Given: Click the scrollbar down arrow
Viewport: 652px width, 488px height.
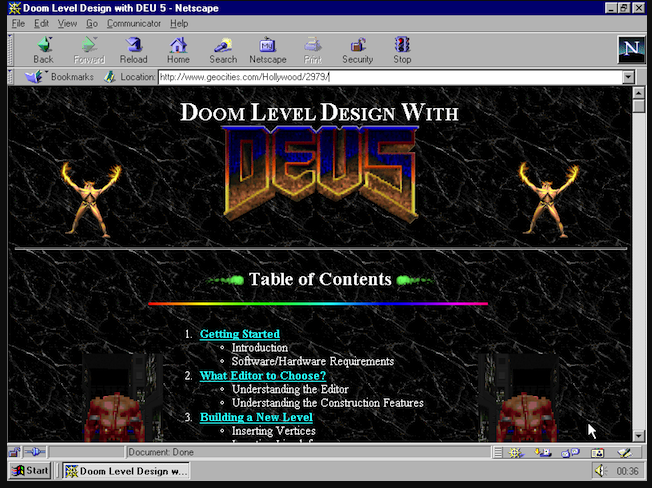Looking at the screenshot, I should coord(639,436).
